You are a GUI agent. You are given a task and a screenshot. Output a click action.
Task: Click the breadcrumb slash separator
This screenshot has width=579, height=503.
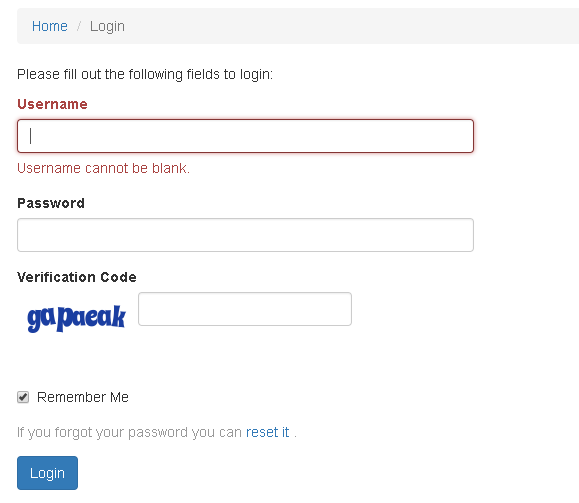pos(79,26)
